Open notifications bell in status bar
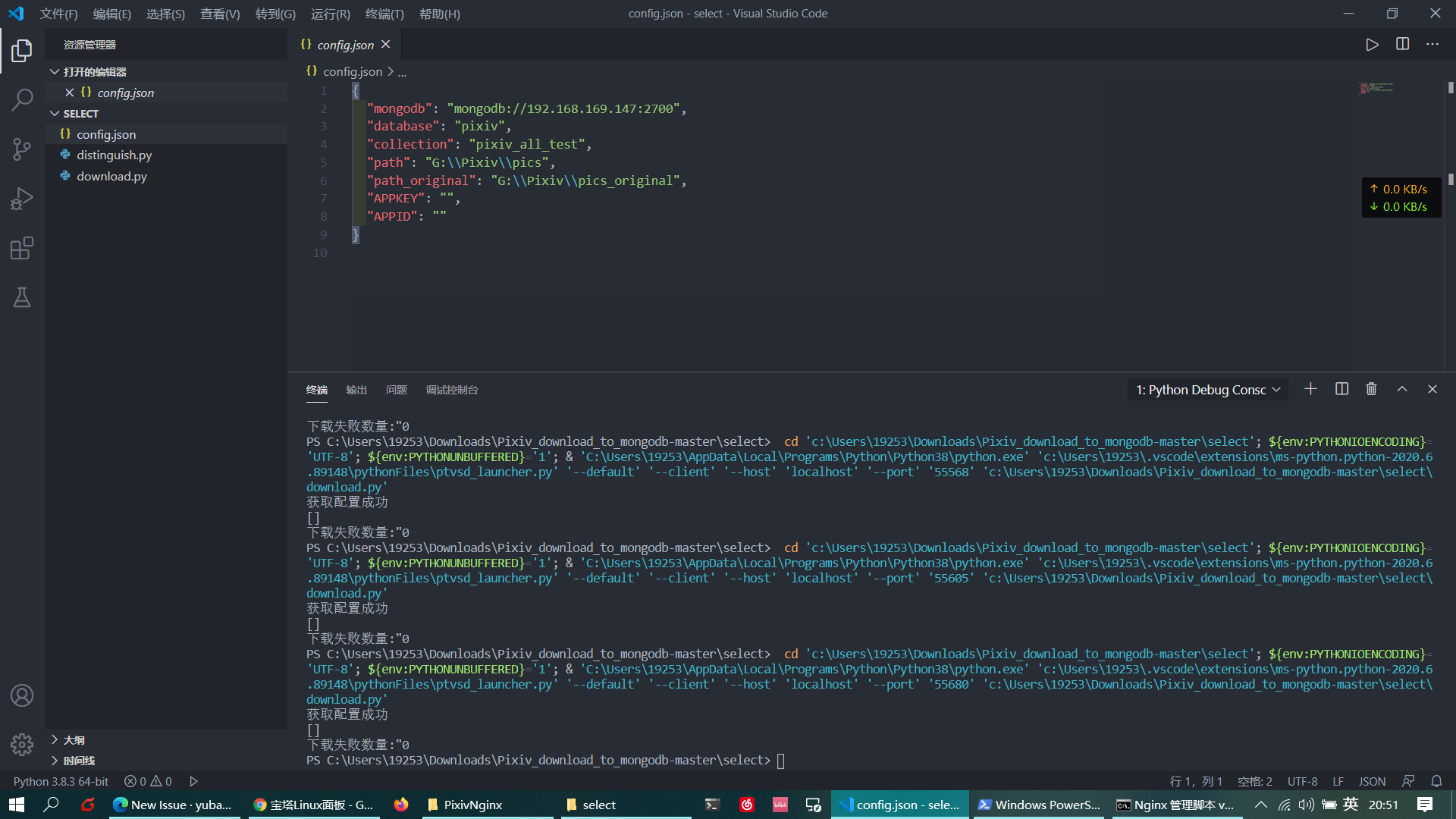The width and height of the screenshot is (1456, 819). [x=1436, y=781]
